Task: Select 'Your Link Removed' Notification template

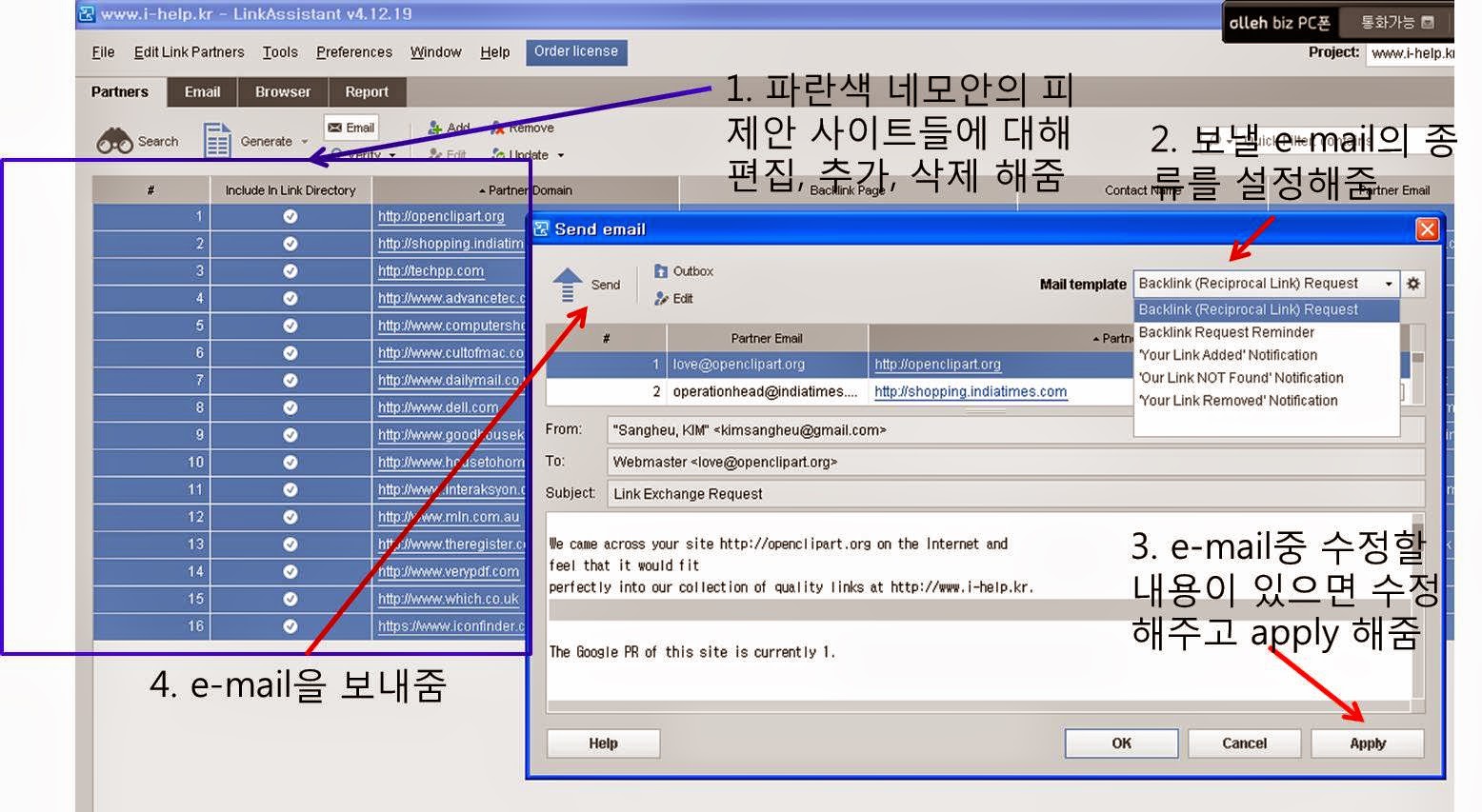Action: click(1238, 401)
